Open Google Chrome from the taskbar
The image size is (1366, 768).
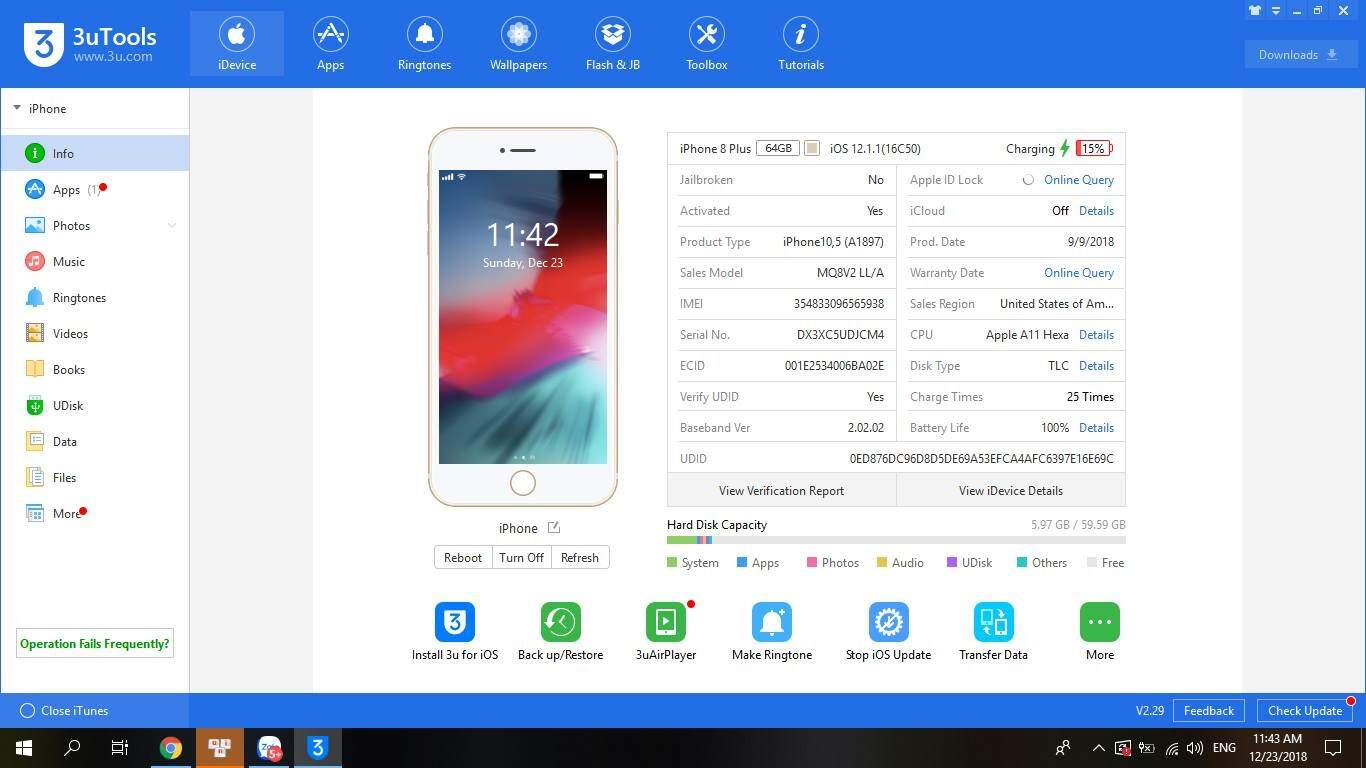point(171,748)
